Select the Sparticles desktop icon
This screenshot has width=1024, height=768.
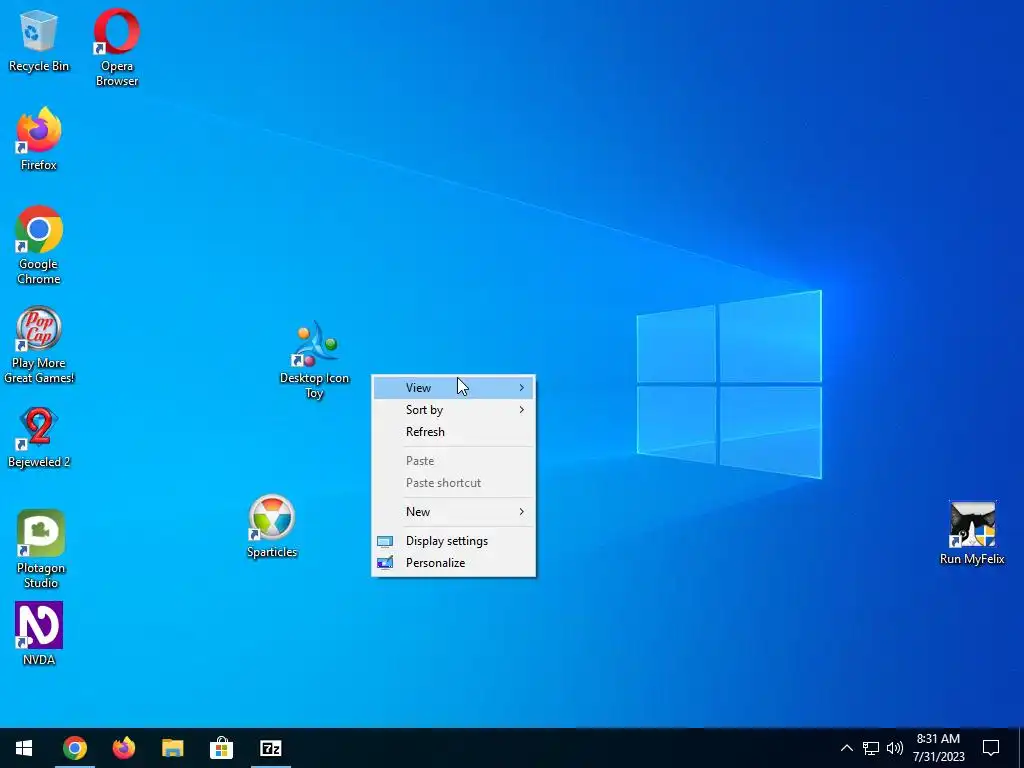272,527
